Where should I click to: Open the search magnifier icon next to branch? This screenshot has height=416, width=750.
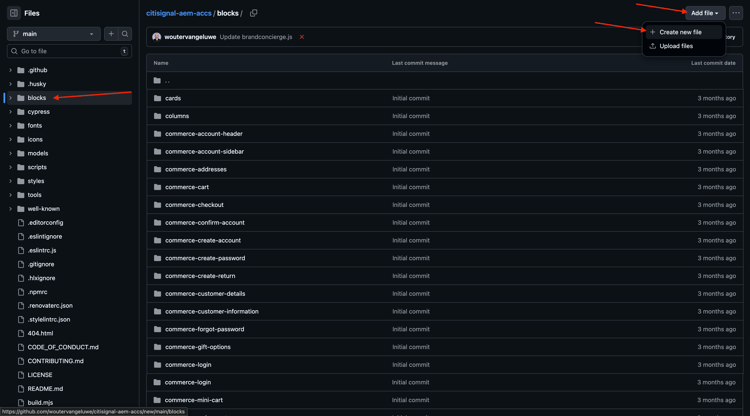click(125, 34)
